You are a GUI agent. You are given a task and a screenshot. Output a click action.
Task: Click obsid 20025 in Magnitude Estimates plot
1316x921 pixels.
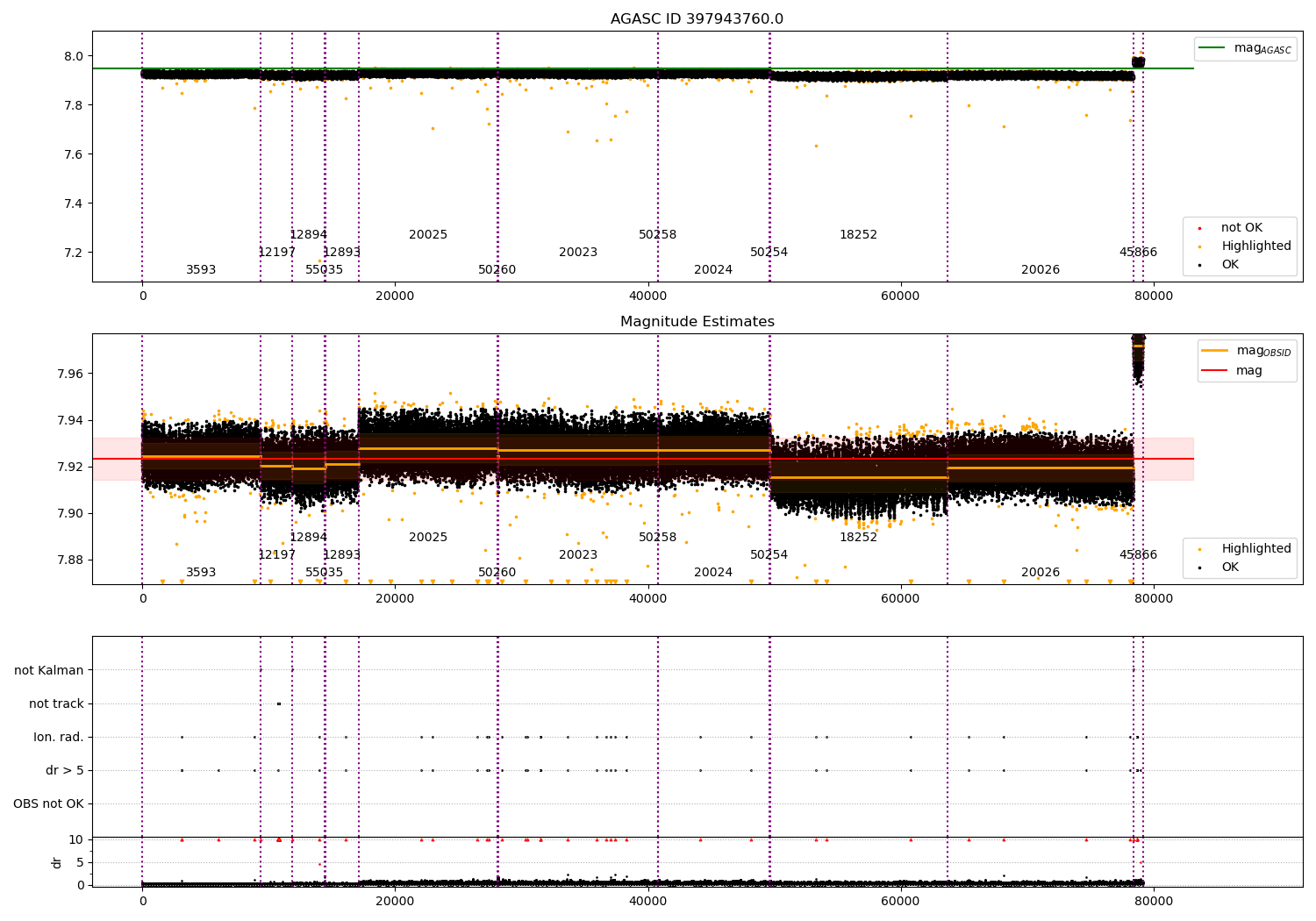[428, 538]
